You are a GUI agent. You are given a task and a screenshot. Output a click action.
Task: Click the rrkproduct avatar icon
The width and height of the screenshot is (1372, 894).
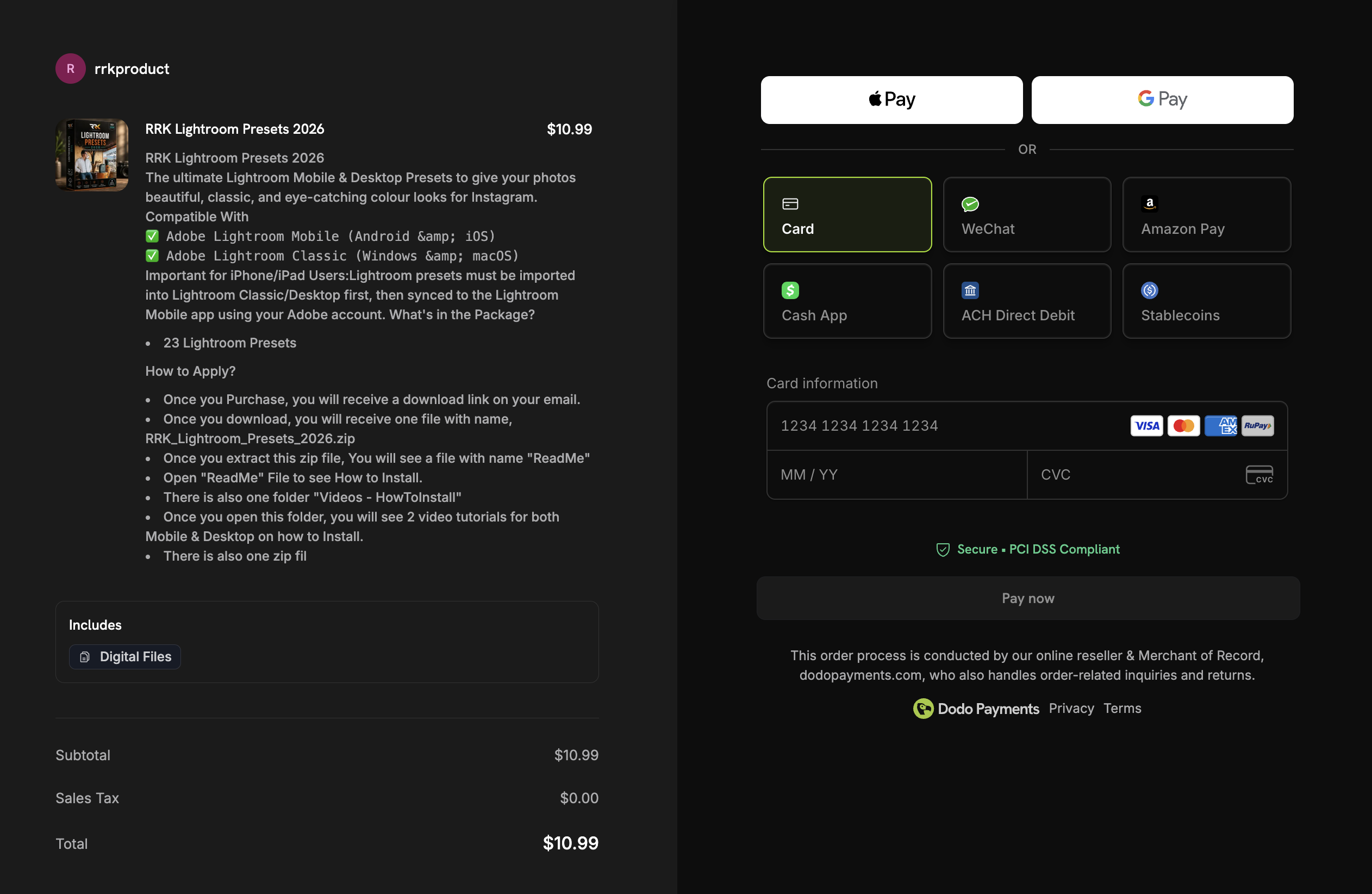coord(70,69)
